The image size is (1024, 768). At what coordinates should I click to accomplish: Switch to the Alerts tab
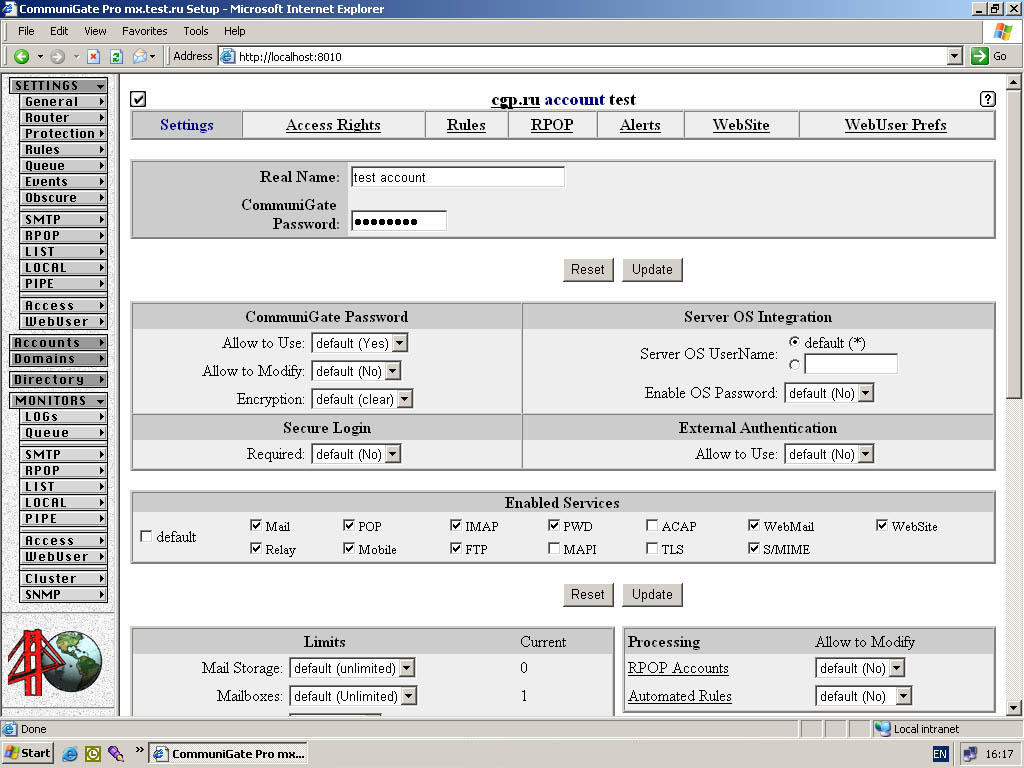tap(640, 125)
